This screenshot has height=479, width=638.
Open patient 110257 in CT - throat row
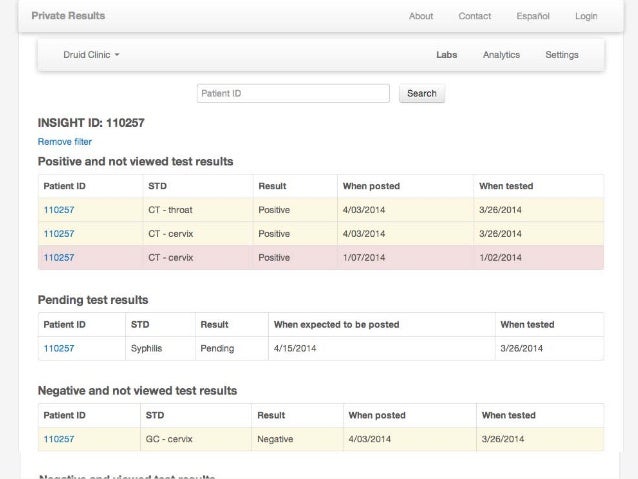point(59,210)
